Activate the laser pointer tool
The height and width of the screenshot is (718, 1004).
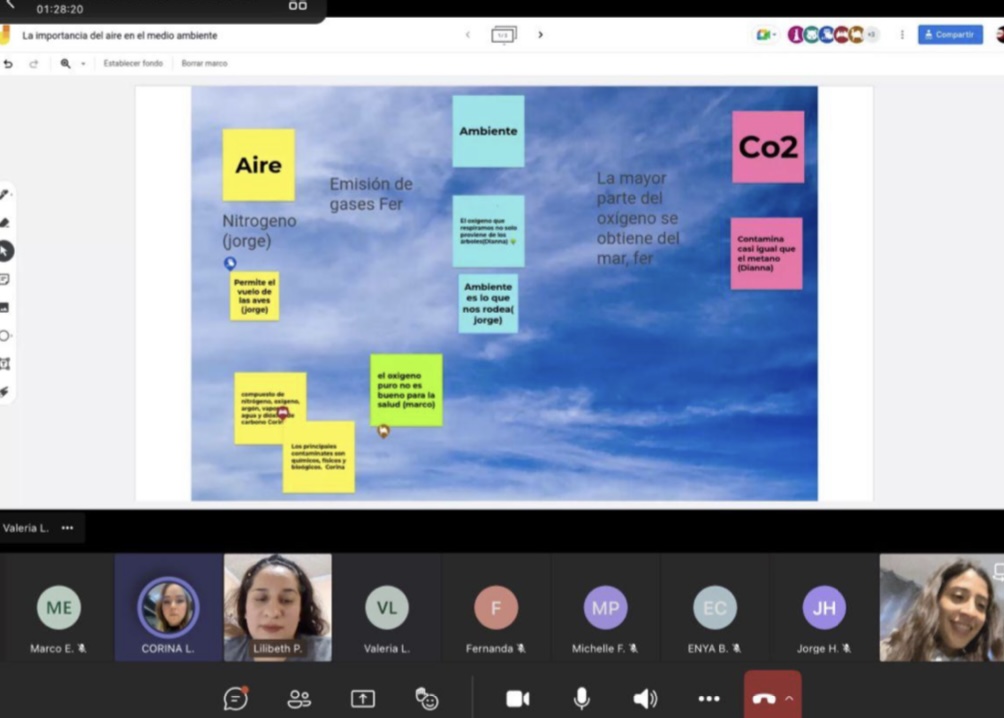(5, 392)
